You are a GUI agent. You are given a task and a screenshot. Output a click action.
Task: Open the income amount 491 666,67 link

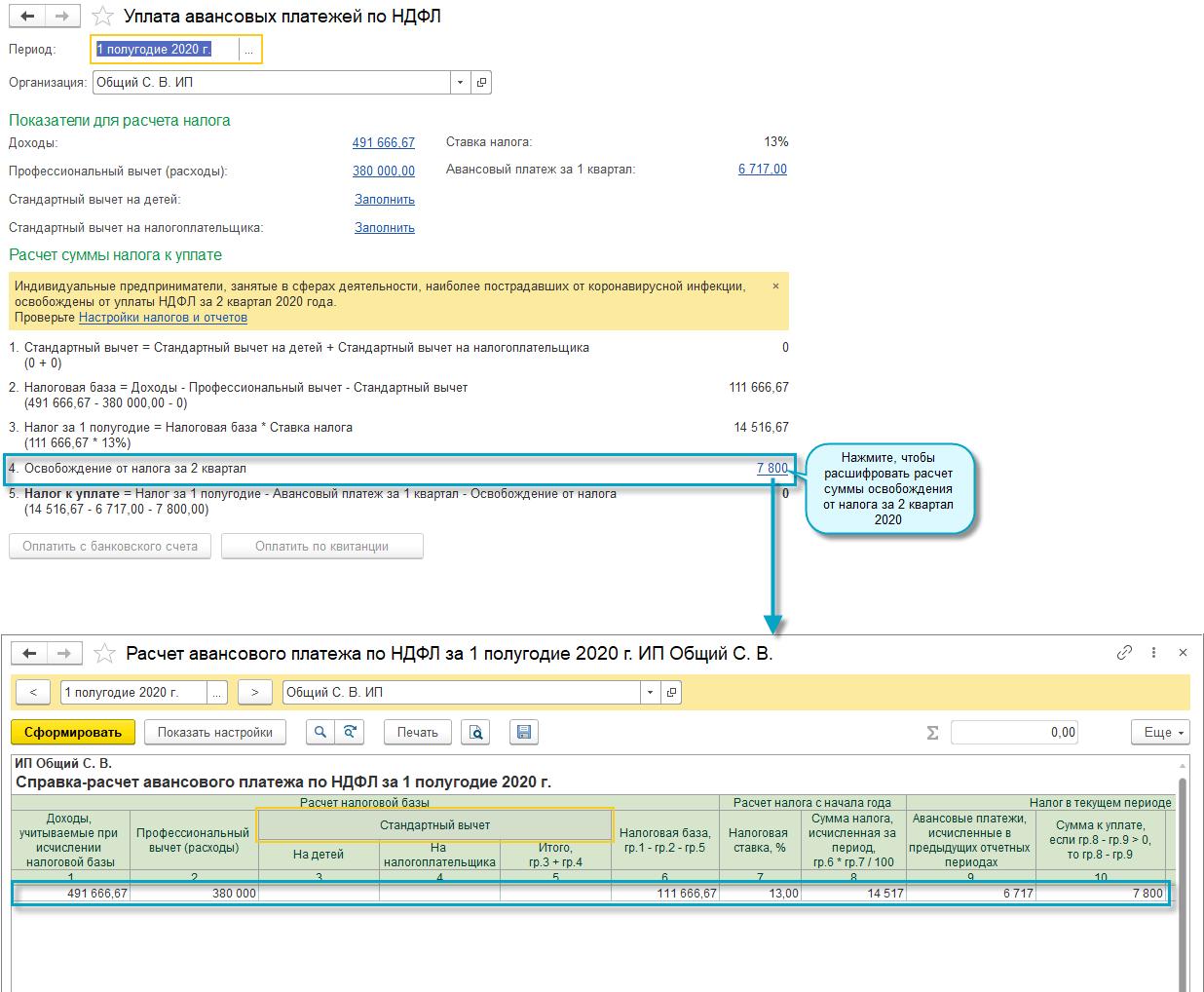pyautogui.click(x=384, y=142)
